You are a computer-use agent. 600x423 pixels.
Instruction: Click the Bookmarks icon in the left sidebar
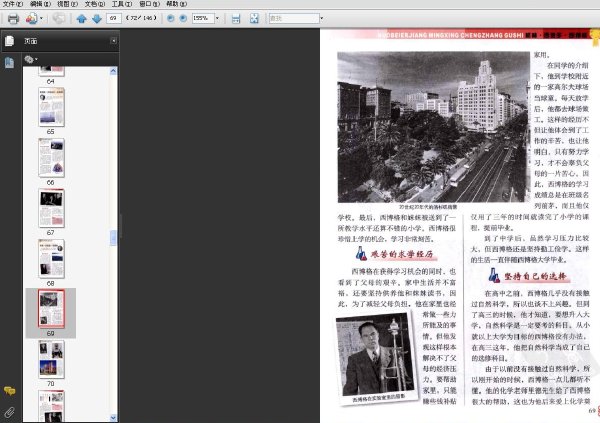(x=9, y=62)
